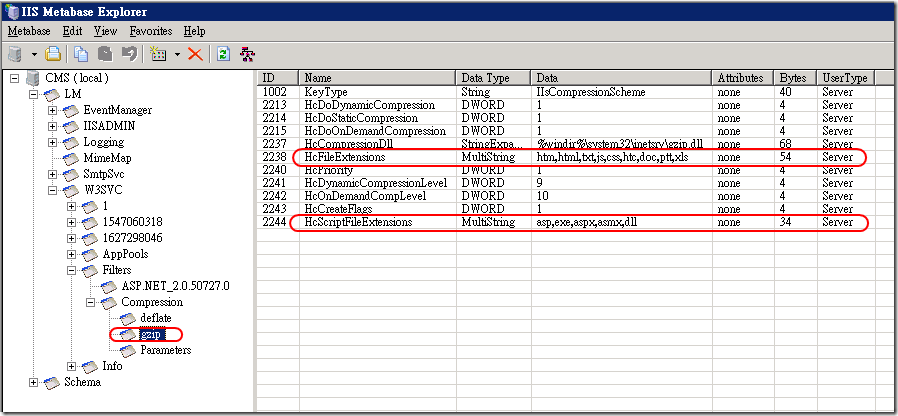Click the copy toolbar icon

click(81, 53)
